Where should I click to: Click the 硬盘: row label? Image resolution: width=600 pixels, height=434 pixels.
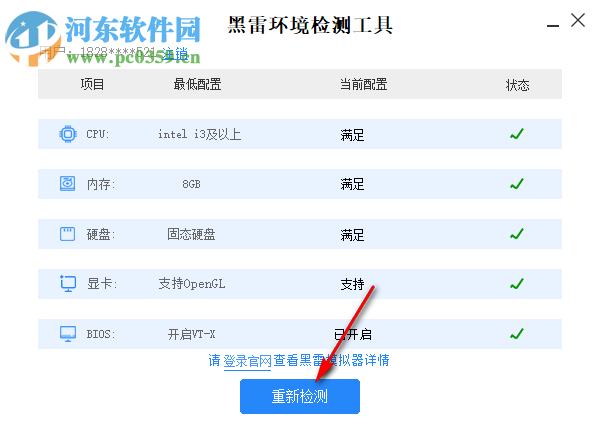point(101,234)
